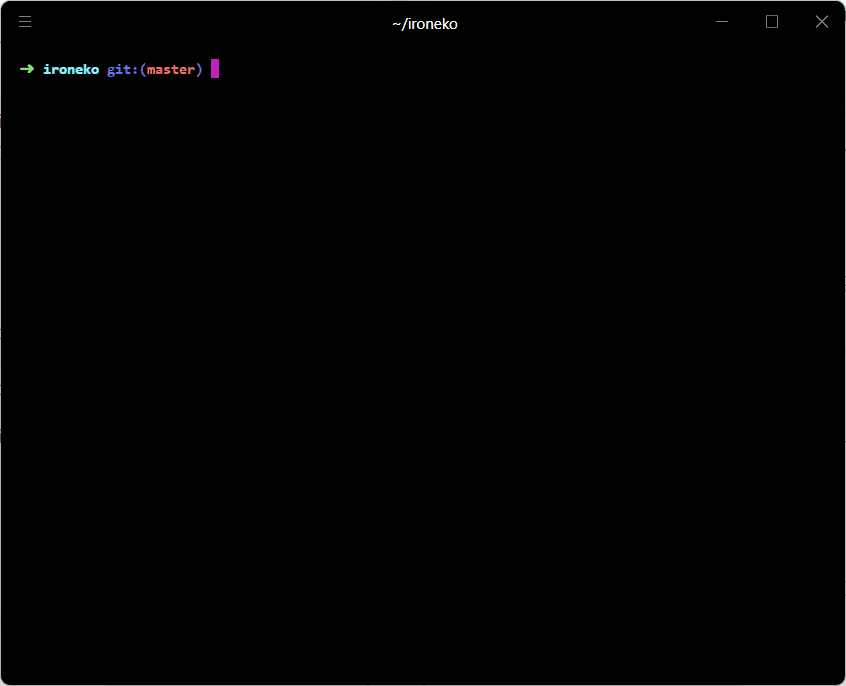846x686 pixels.
Task: Click the blank line space right of cursor
Action: pos(500,69)
